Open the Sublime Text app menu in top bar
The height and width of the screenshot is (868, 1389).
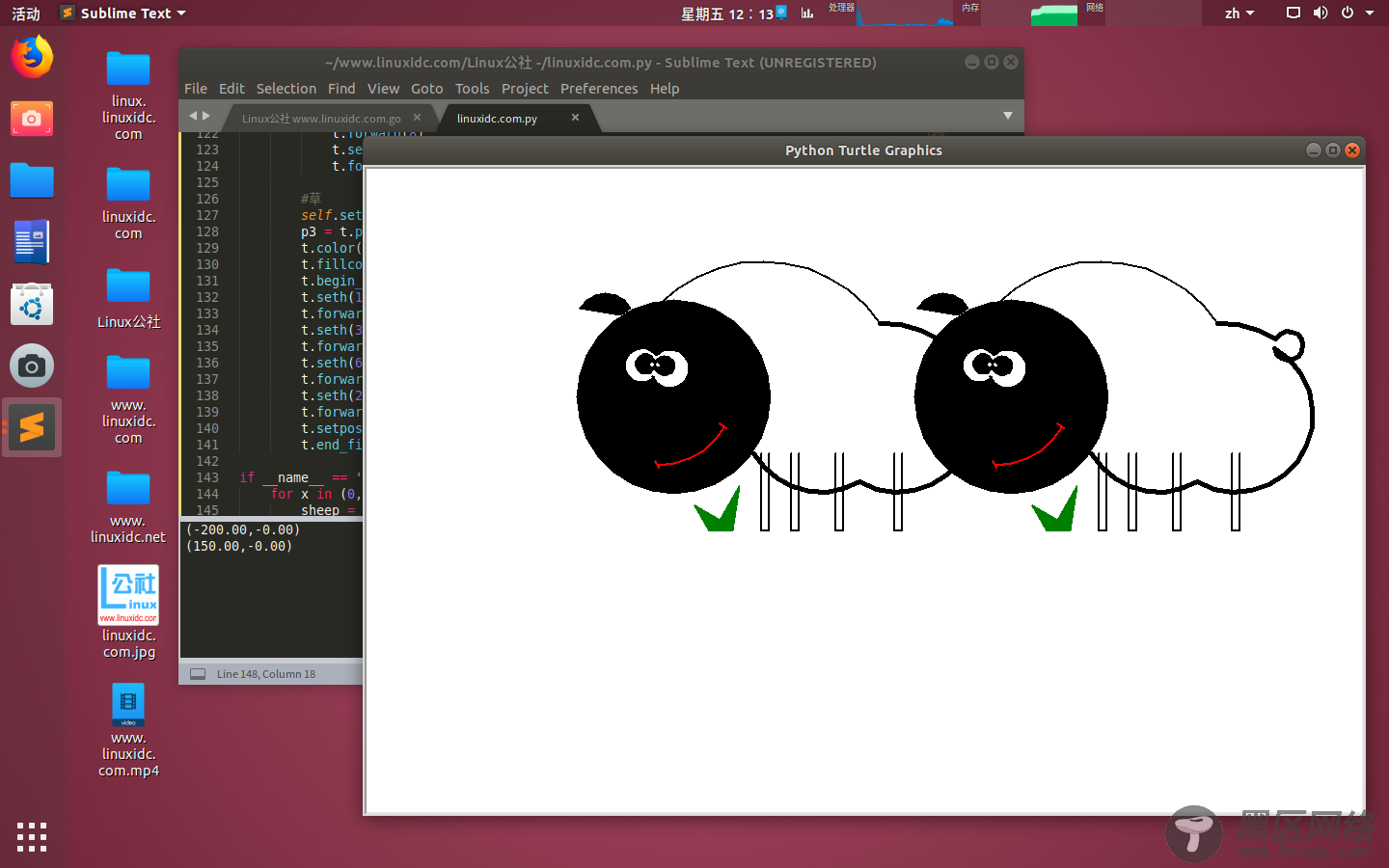(123, 14)
